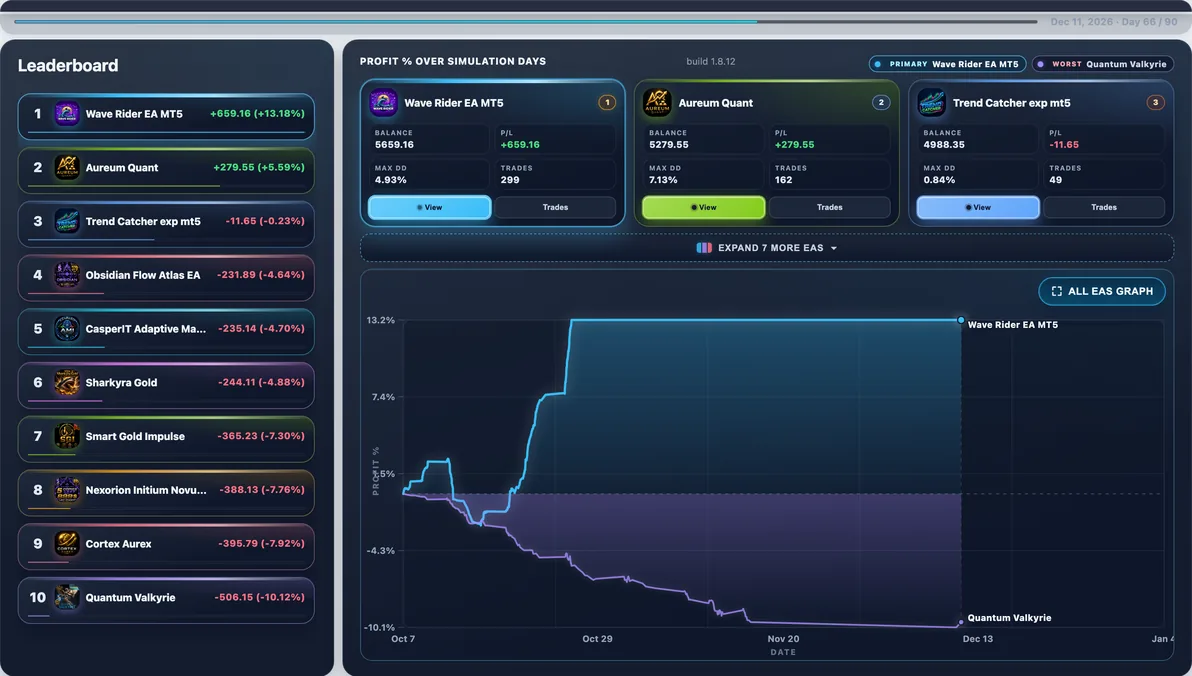Click the -506.15 (-10.12%) loss value

[259, 597]
